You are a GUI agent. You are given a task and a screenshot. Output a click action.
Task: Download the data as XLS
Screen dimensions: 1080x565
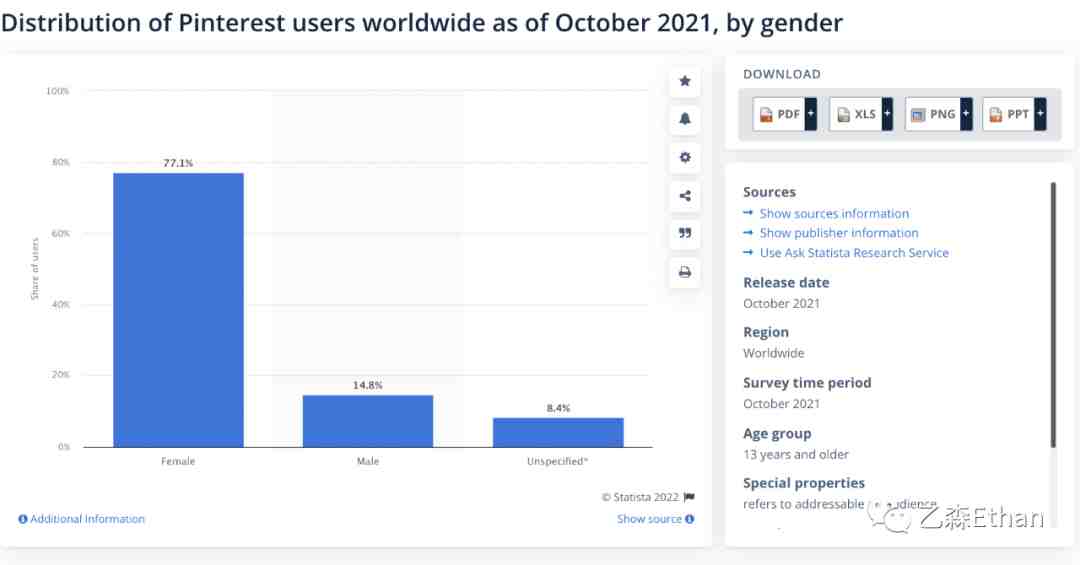tap(856, 114)
